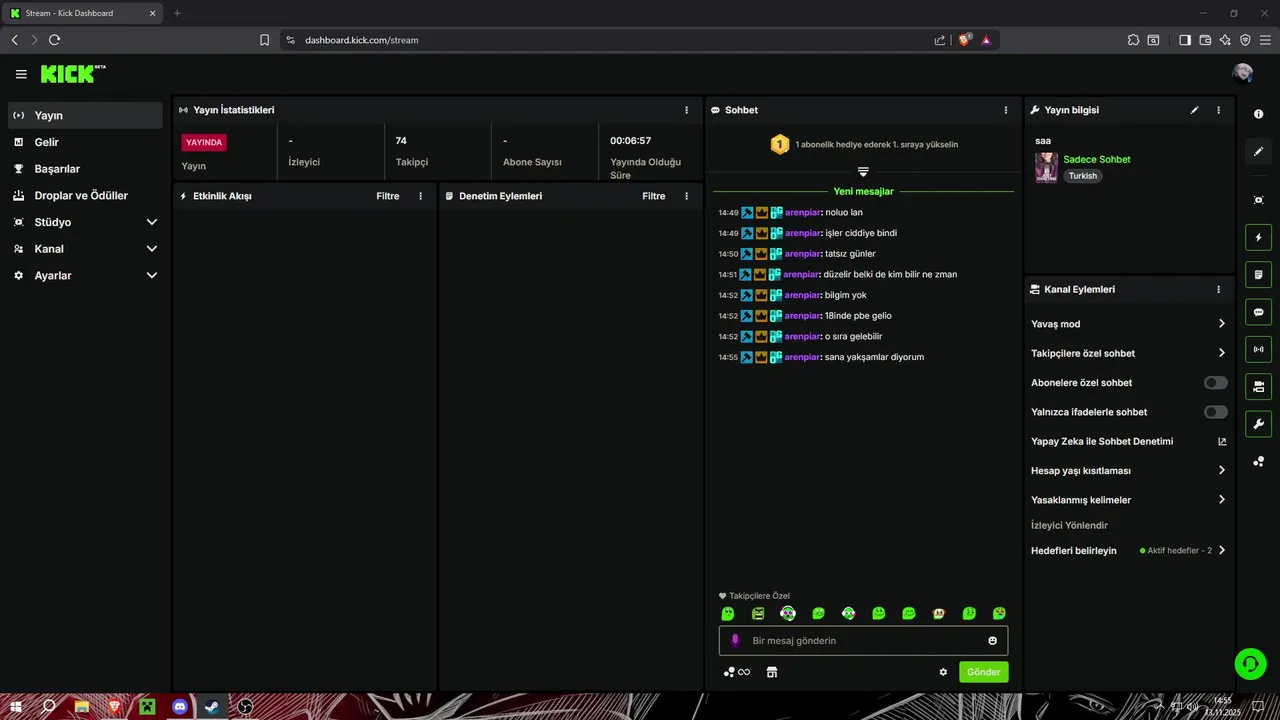
Task: Edit stream info with pencil icon in Yayın bilgisi
Action: pos(1194,110)
